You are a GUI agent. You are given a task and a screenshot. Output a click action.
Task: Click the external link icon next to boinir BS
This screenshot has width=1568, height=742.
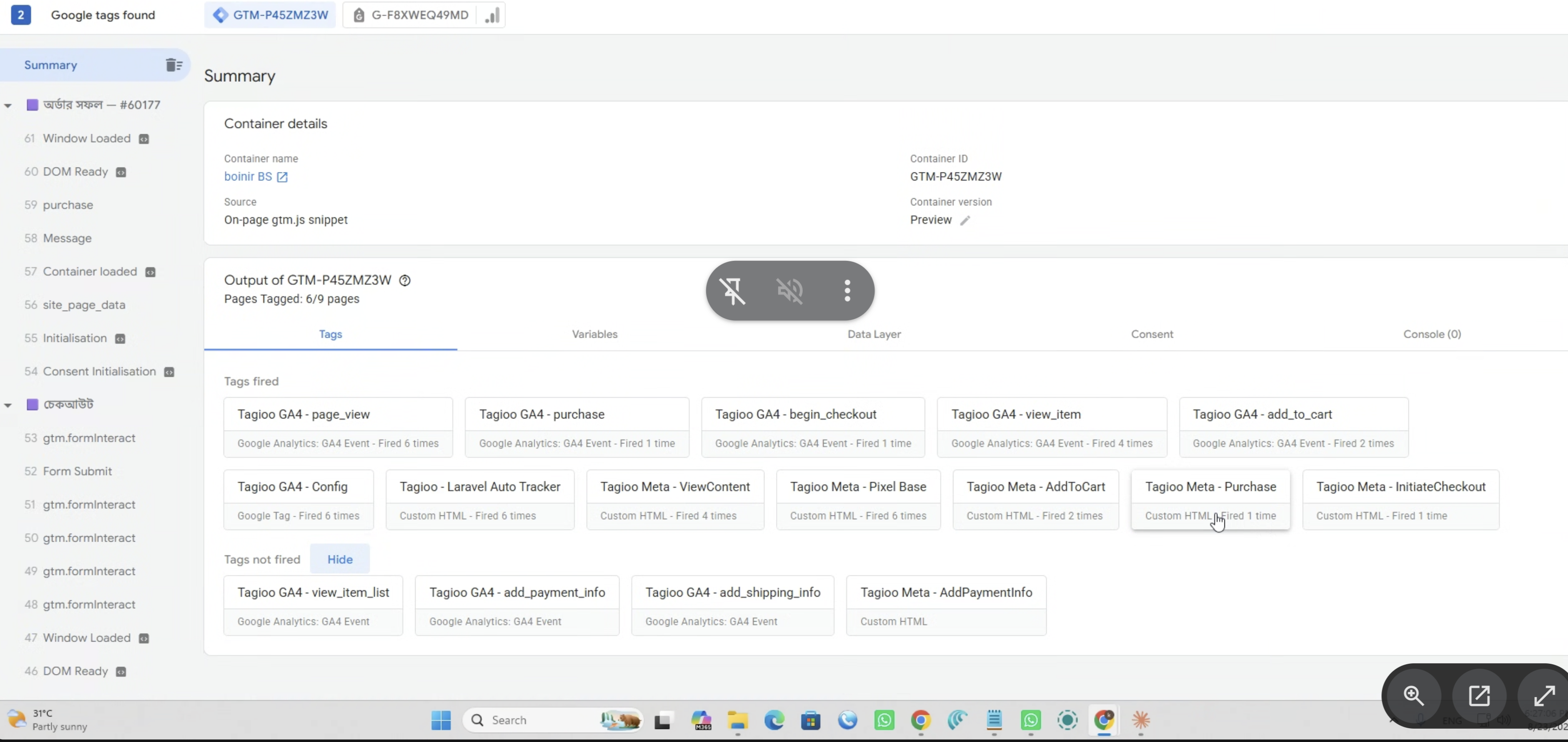tap(282, 177)
